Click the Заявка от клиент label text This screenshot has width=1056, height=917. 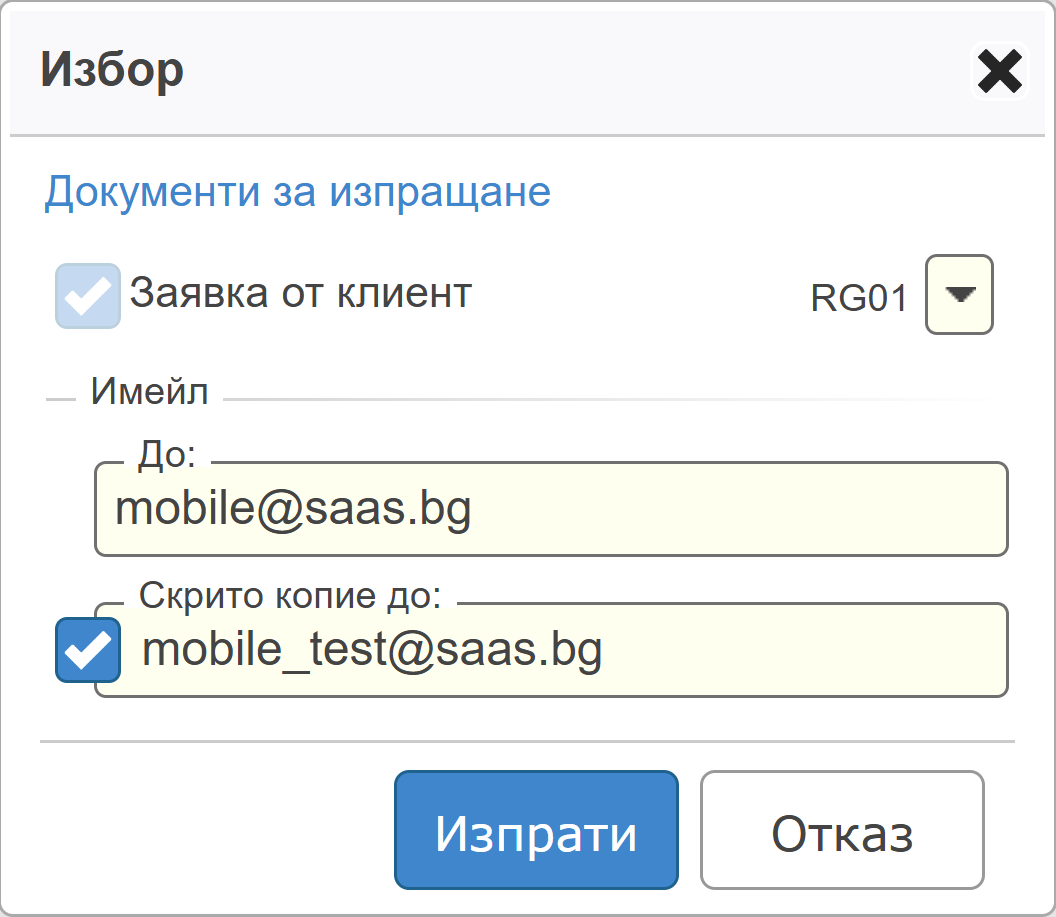point(300,294)
